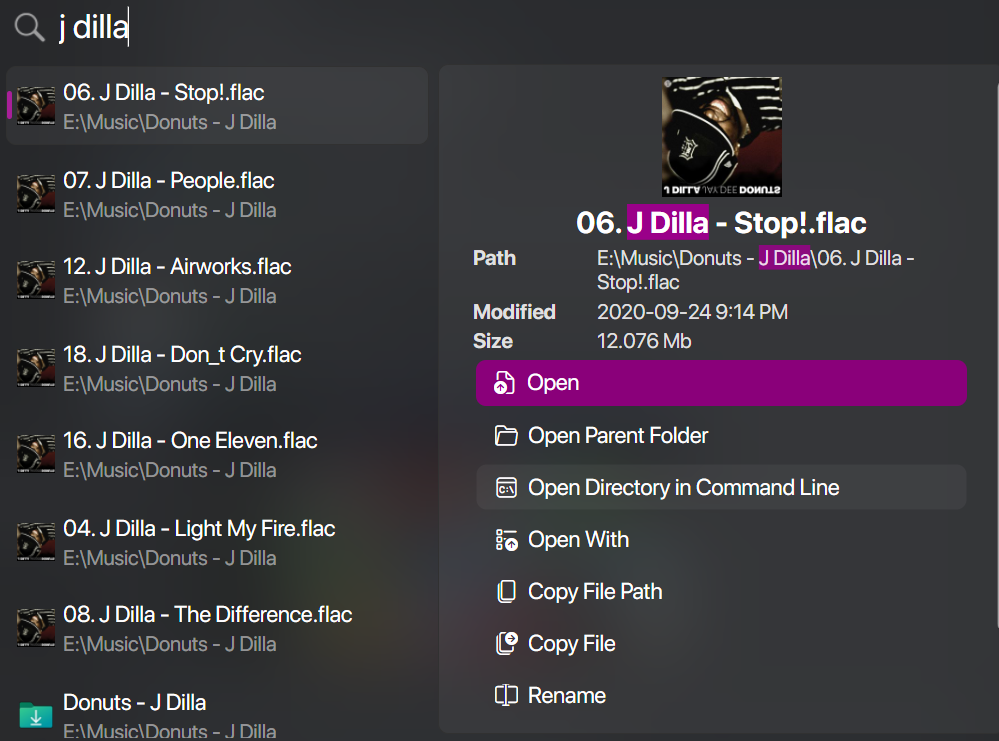
Task: Click the Open With applications icon
Action: click(507, 539)
